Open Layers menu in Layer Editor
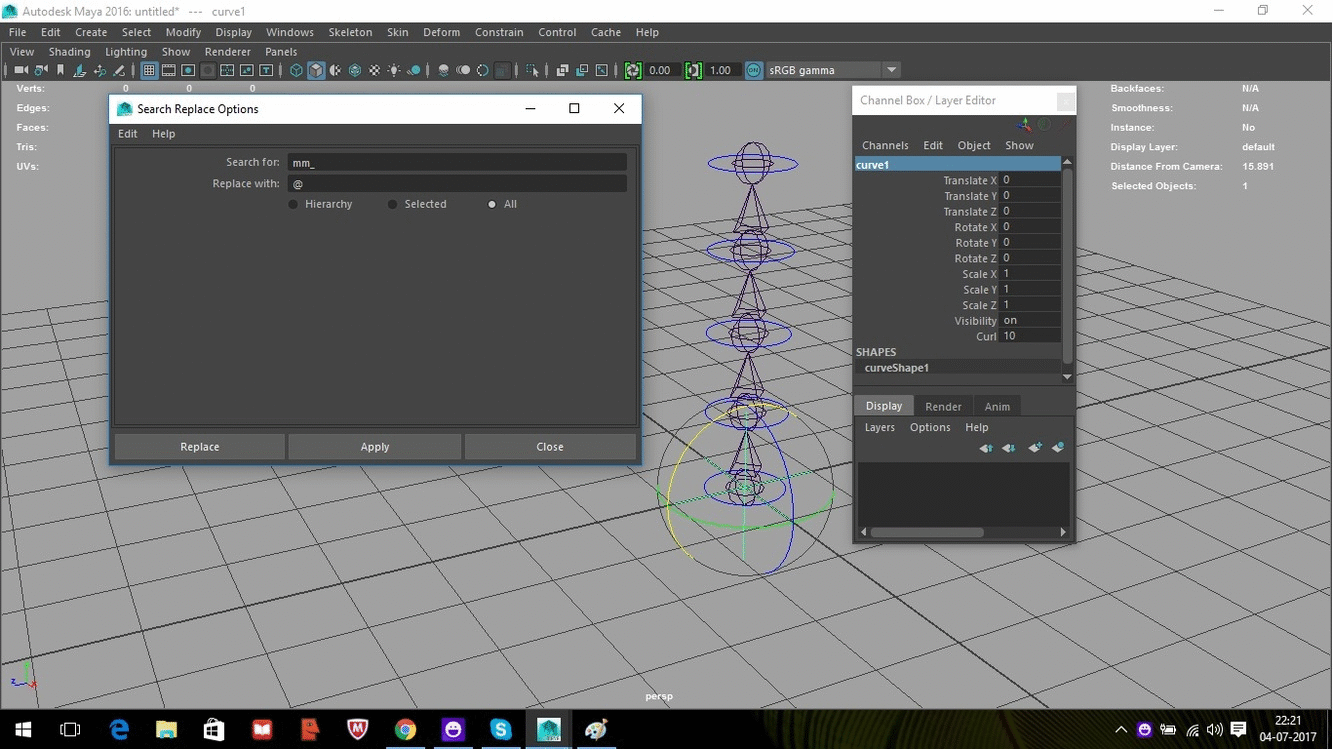 point(880,427)
